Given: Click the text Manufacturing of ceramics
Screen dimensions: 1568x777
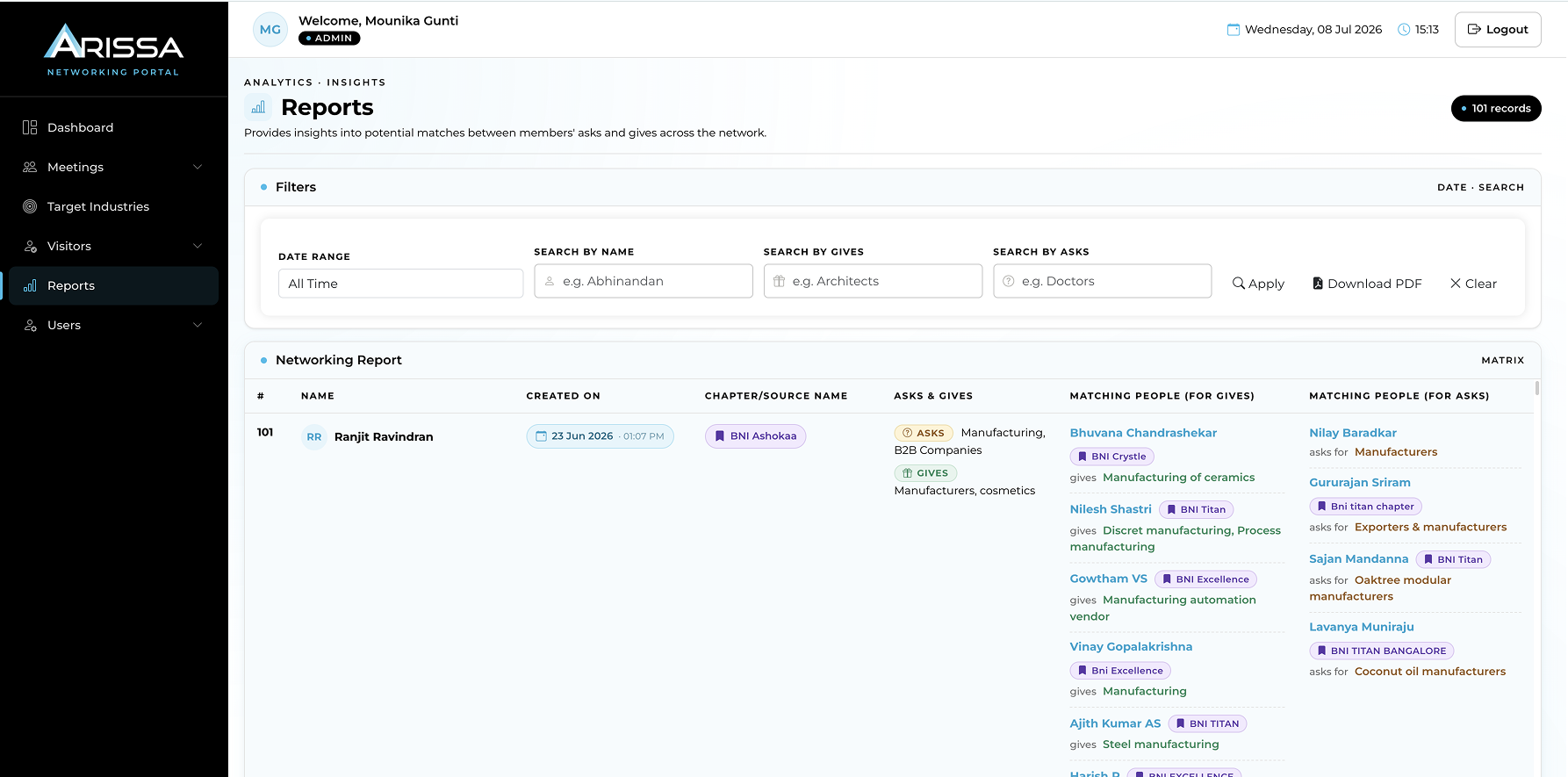Looking at the screenshot, I should click(x=1179, y=478).
